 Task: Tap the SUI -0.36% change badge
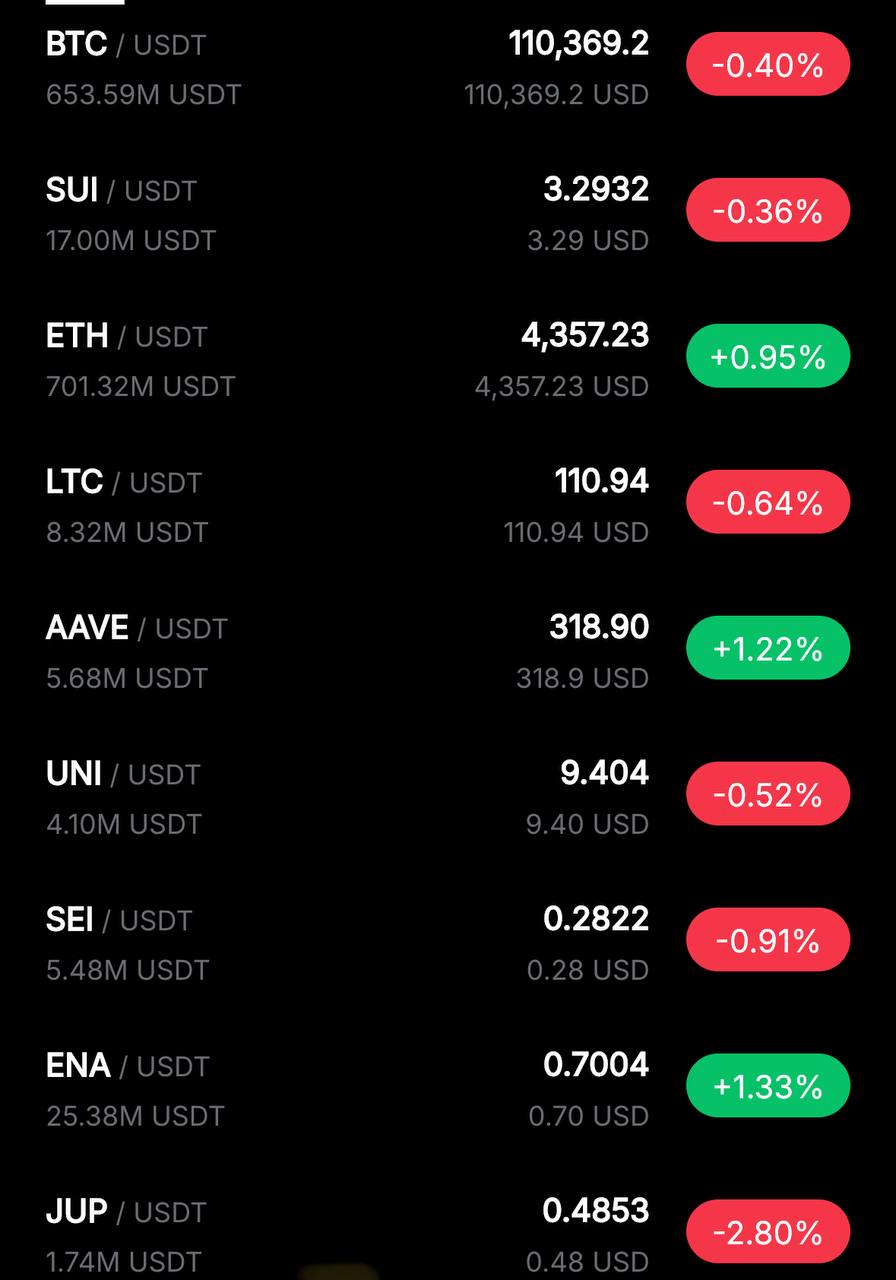(x=768, y=211)
